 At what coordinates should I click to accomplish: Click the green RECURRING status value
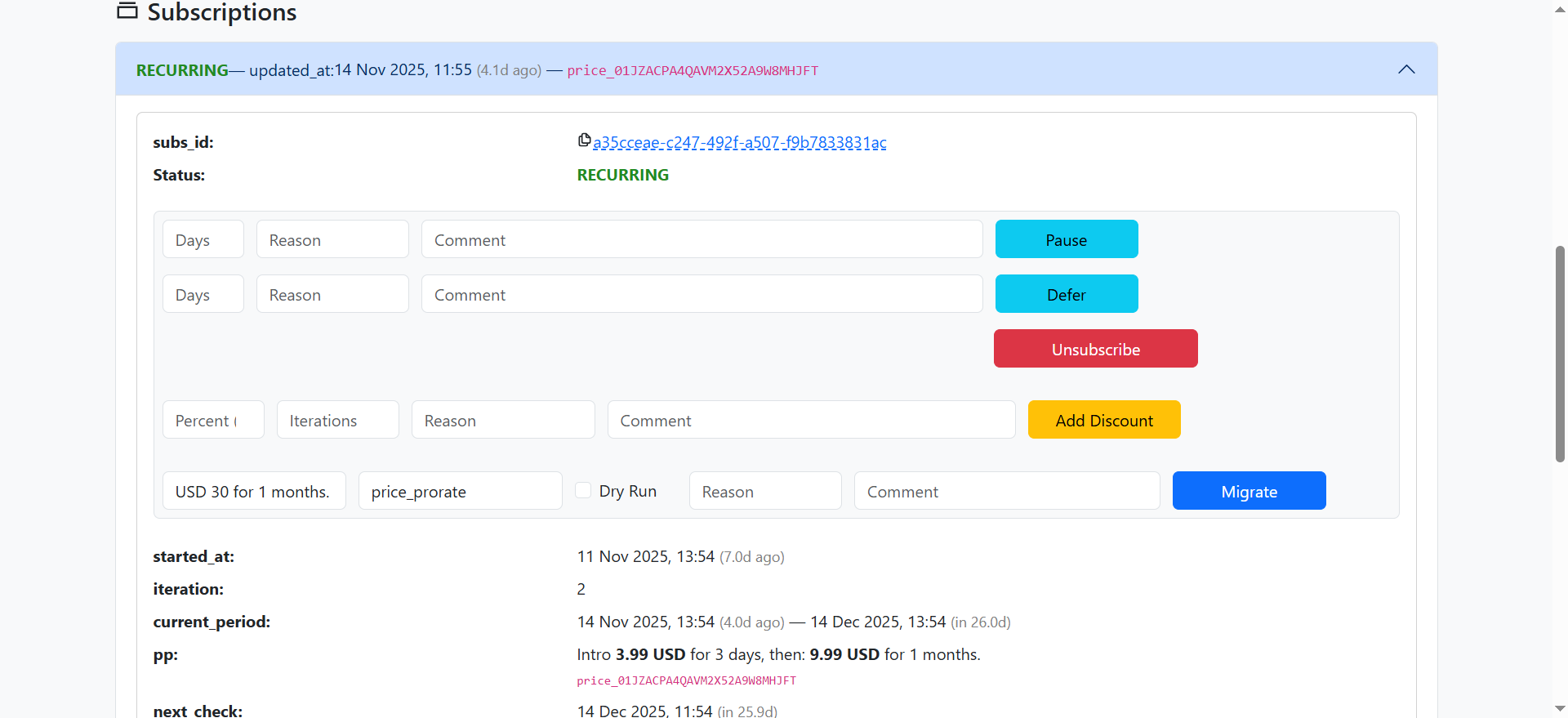[x=623, y=175]
